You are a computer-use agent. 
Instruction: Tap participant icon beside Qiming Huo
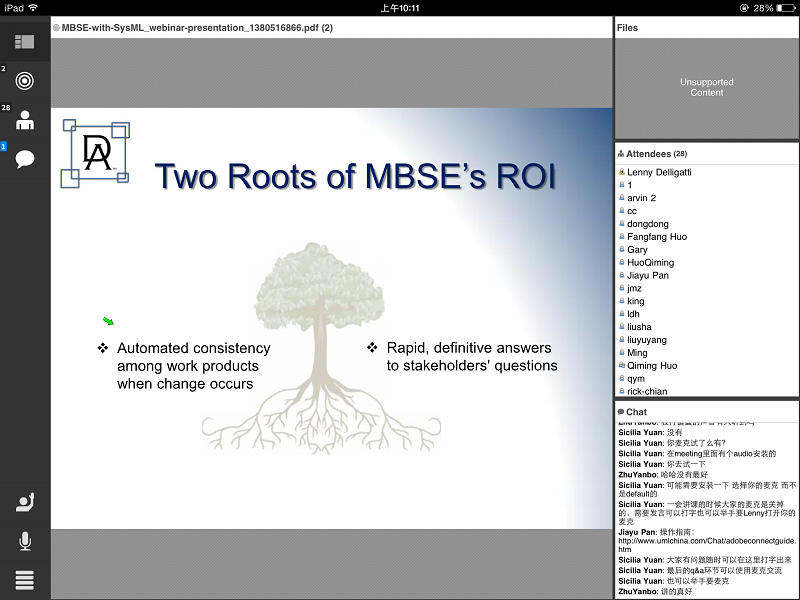click(621, 365)
